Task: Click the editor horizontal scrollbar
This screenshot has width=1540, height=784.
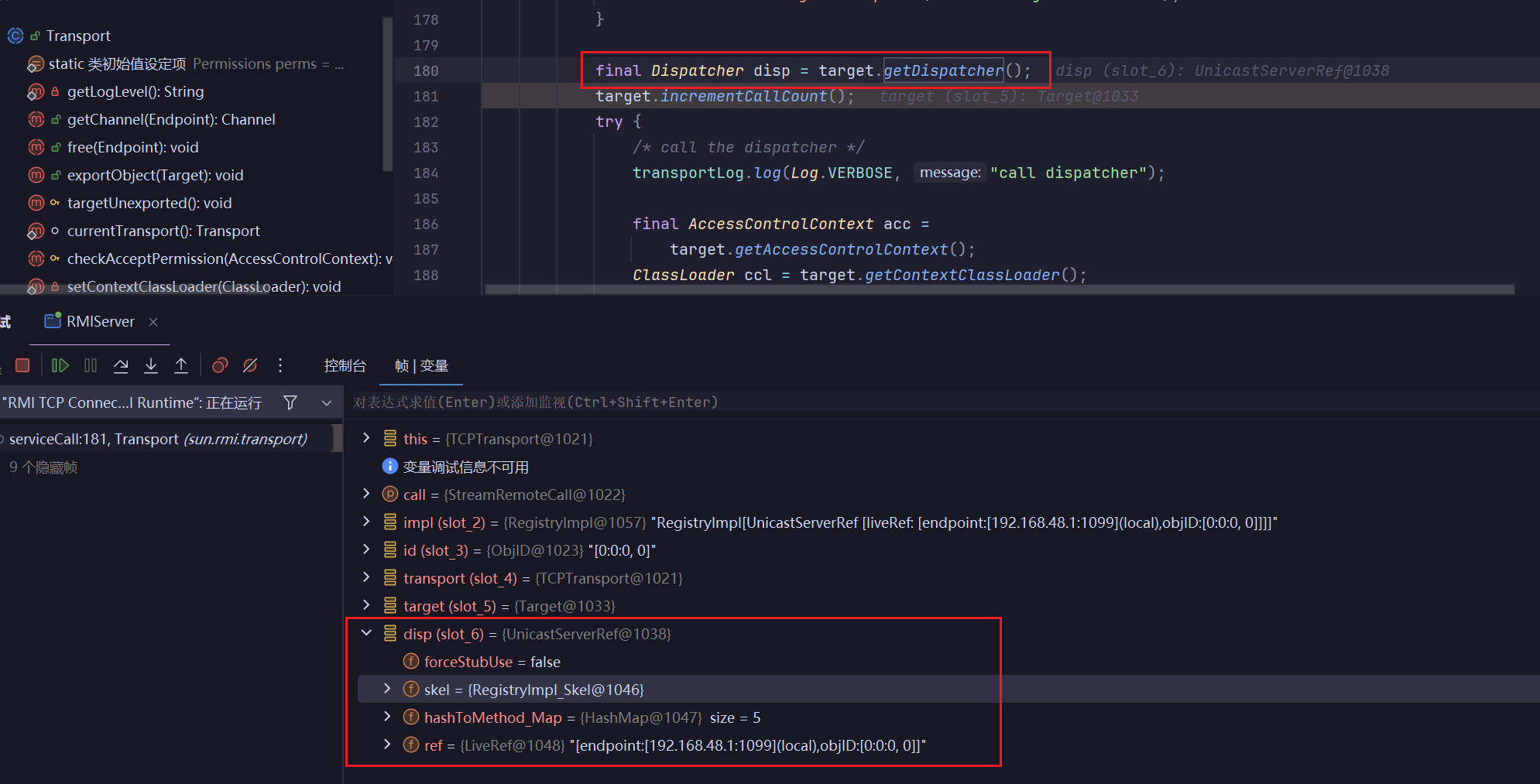Action: 999,289
